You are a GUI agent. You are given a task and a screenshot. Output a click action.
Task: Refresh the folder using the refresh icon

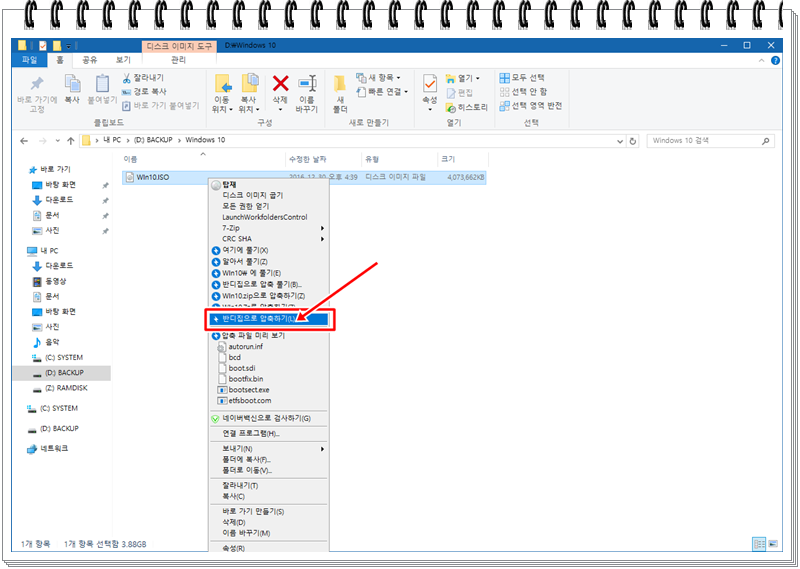coord(633,141)
